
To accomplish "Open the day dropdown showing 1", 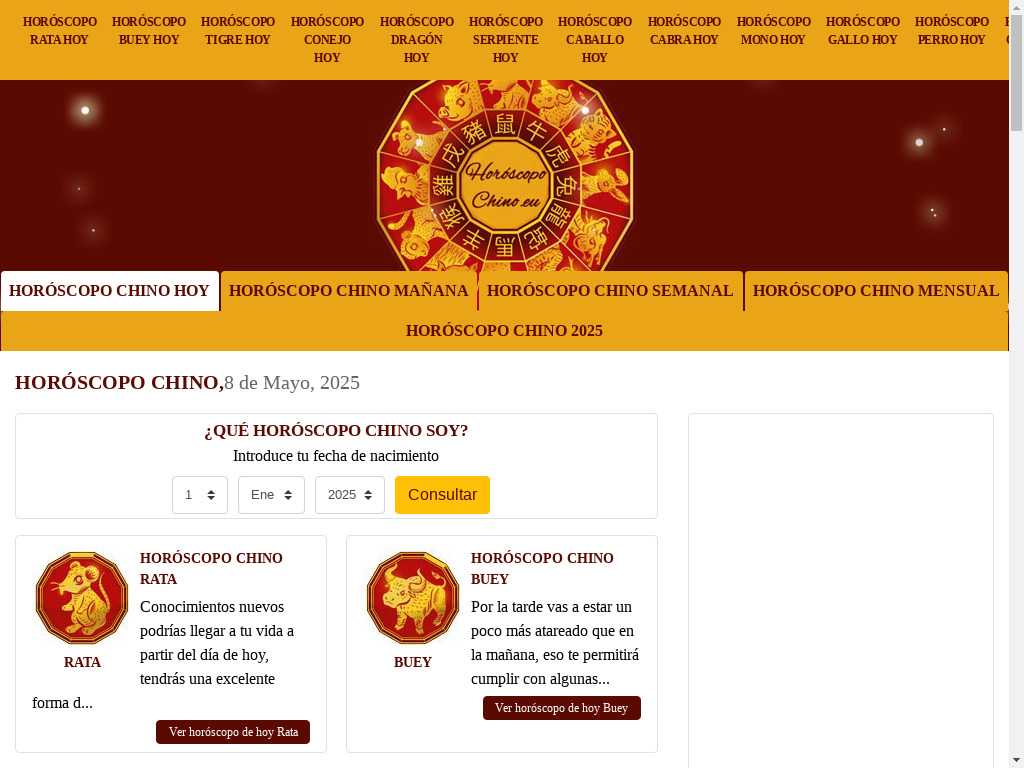I will point(200,495).
